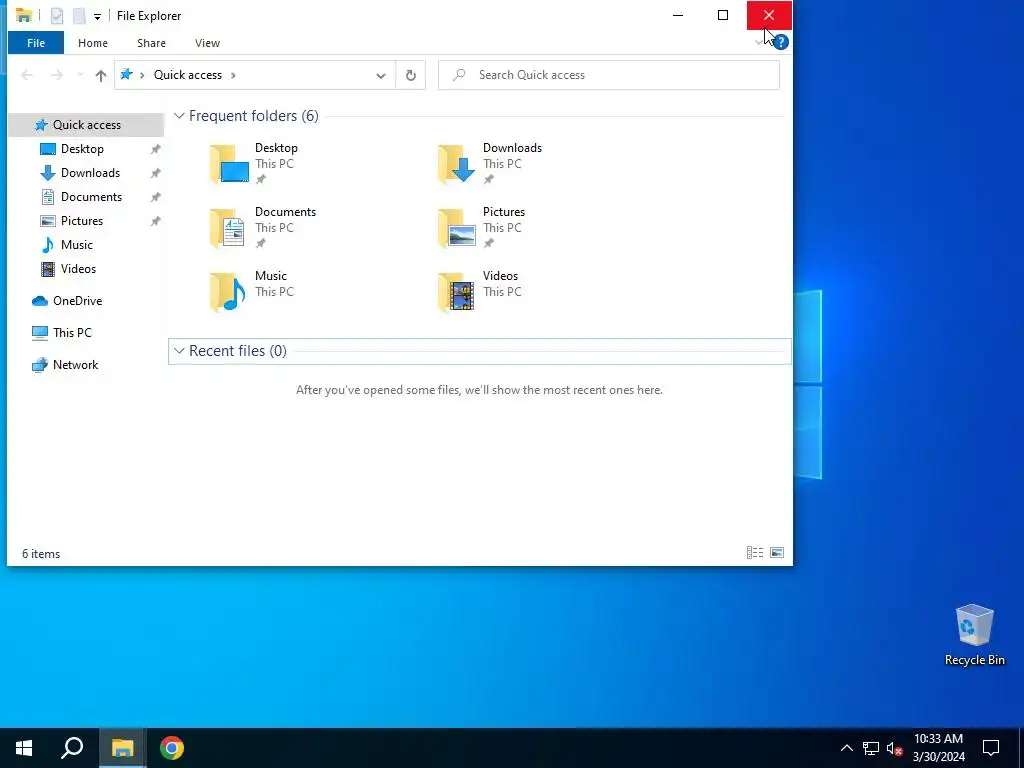Open the Windows Start menu
This screenshot has width=1024, height=768.
(24, 748)
